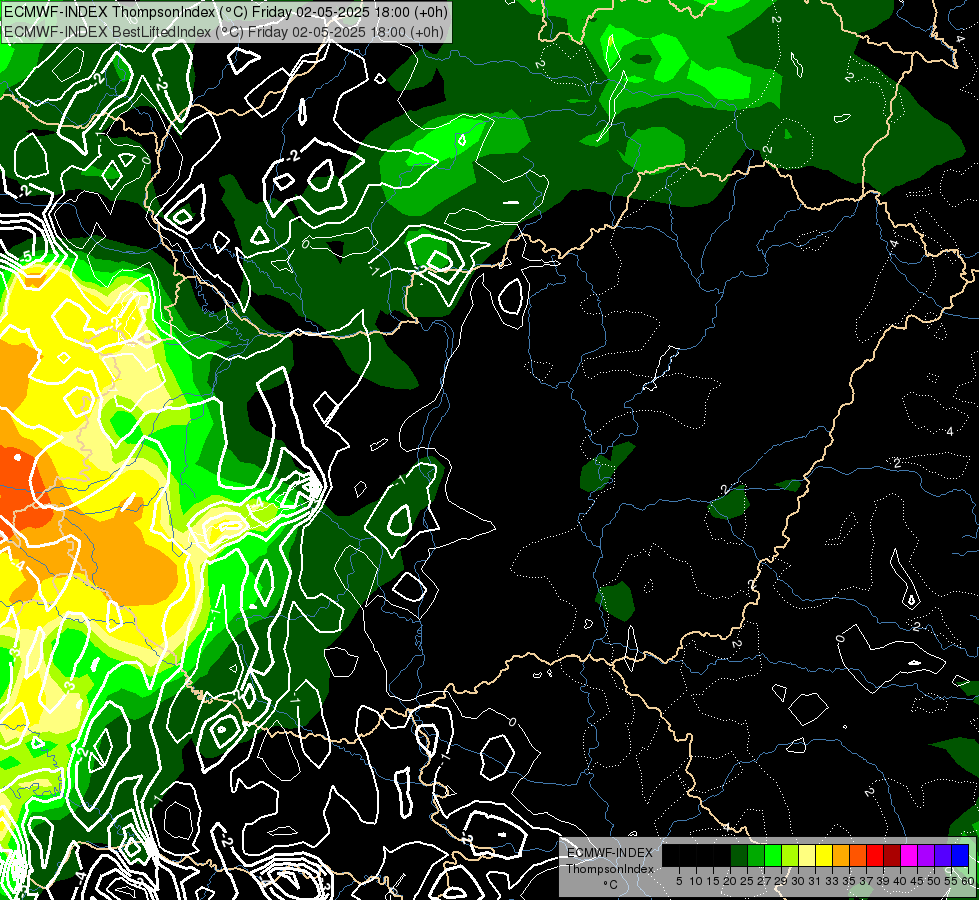The width and height of the screenshot is (979, 900).
Task: Click the violet 50–55 legend swatch
Action: [x=943, y=855]
